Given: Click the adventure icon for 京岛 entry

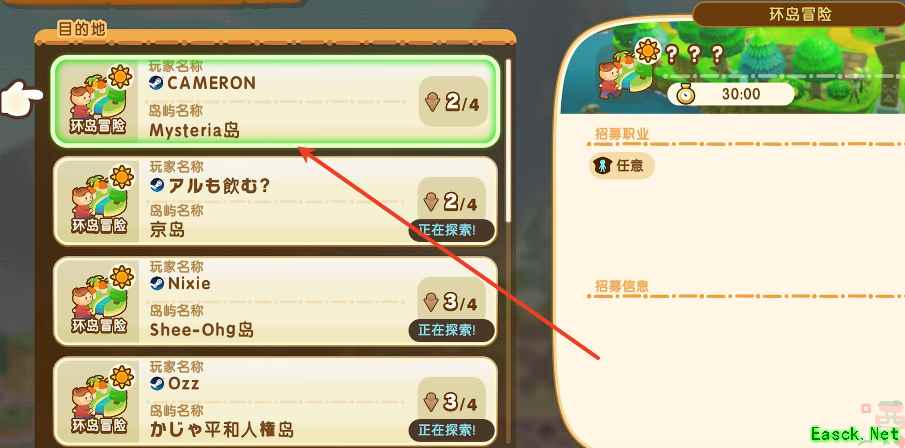Looking at the screenshot, I should 100,200.
